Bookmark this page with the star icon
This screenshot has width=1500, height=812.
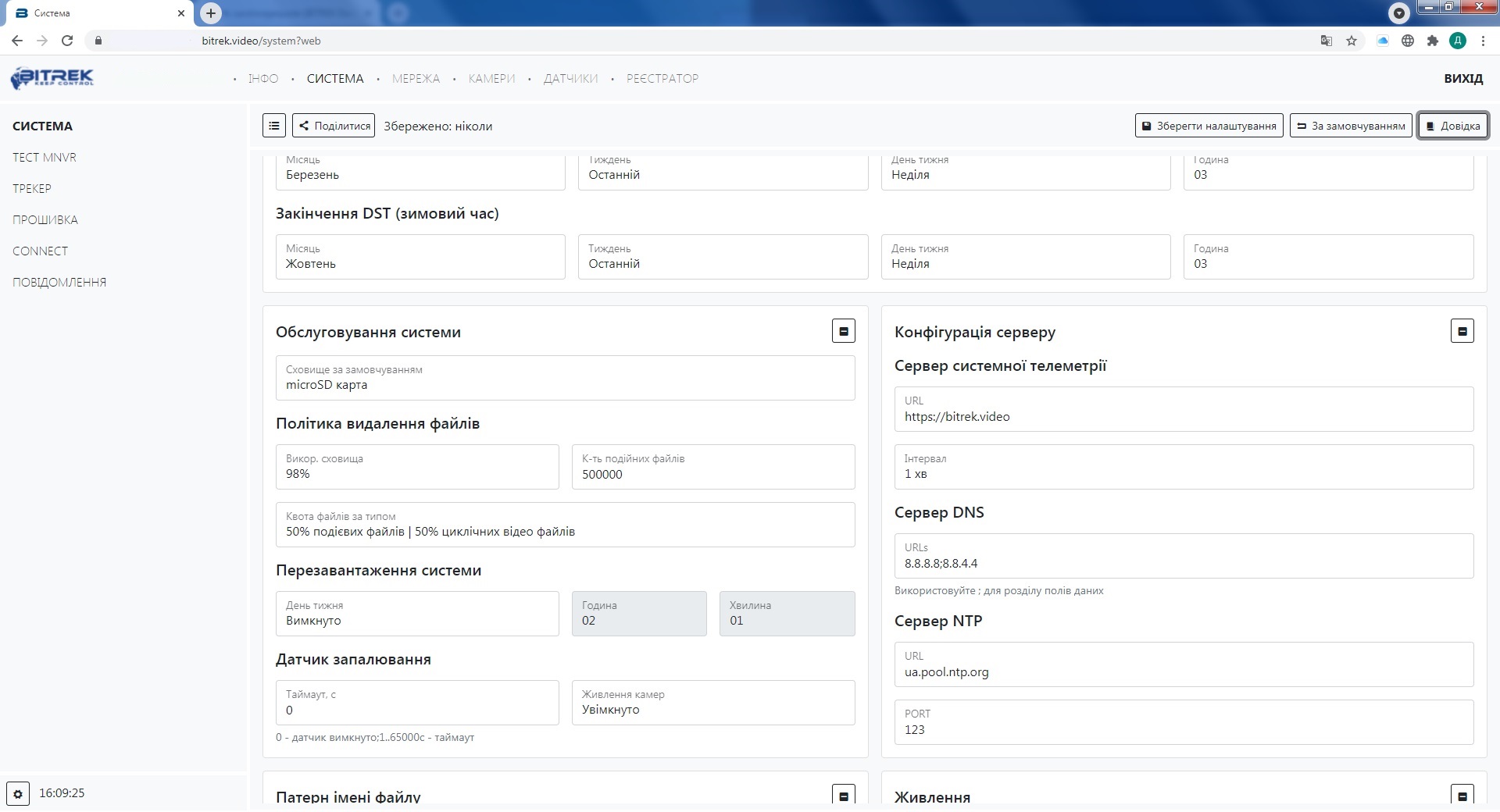point(1352,41)
